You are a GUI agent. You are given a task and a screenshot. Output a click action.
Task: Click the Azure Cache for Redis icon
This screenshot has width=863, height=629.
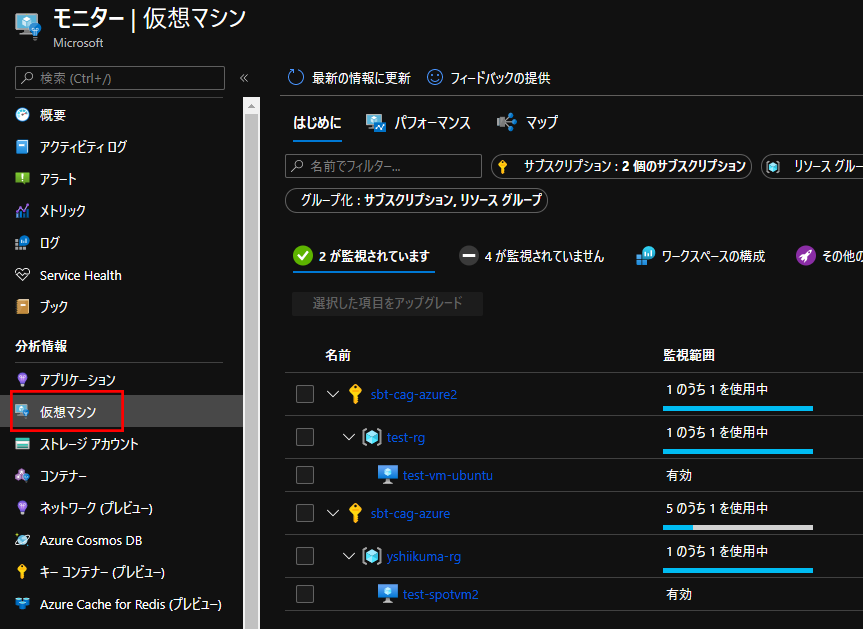click(23, 604)
